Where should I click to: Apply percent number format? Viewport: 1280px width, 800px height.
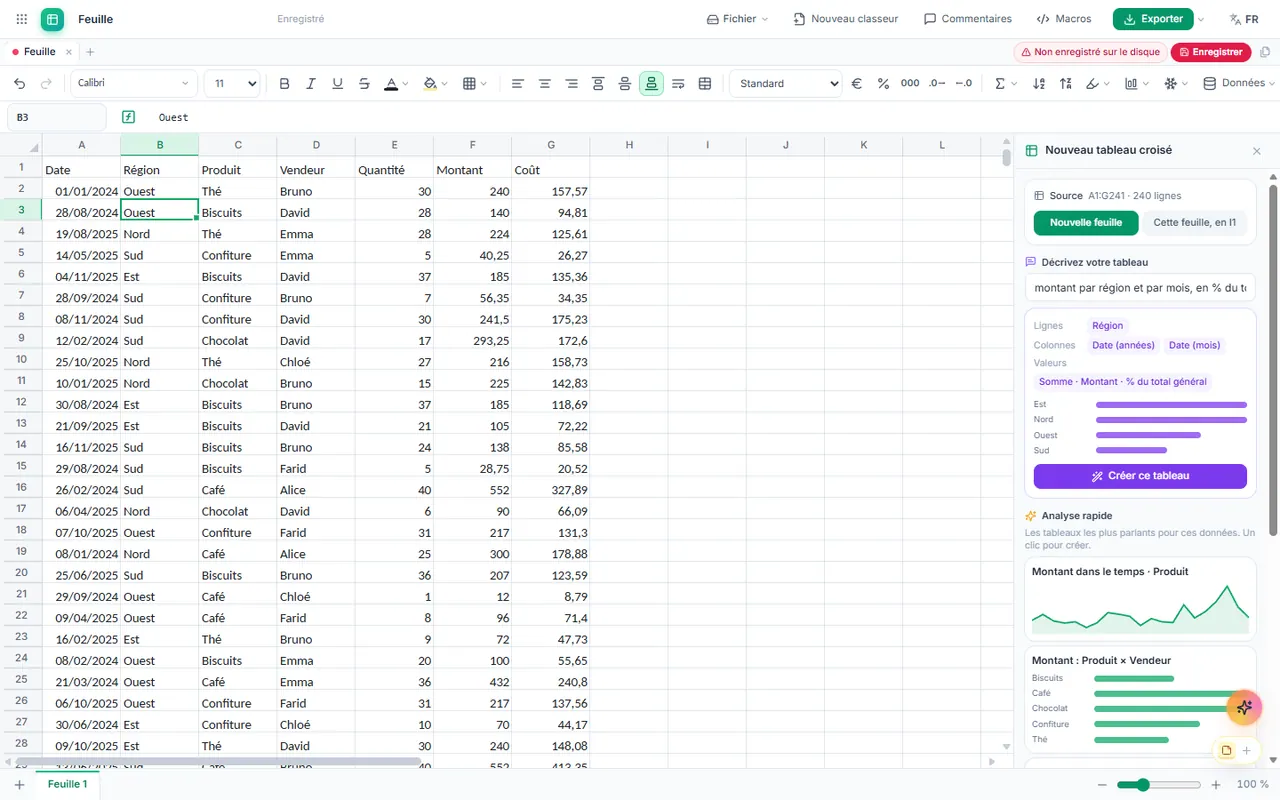[883, 84]
